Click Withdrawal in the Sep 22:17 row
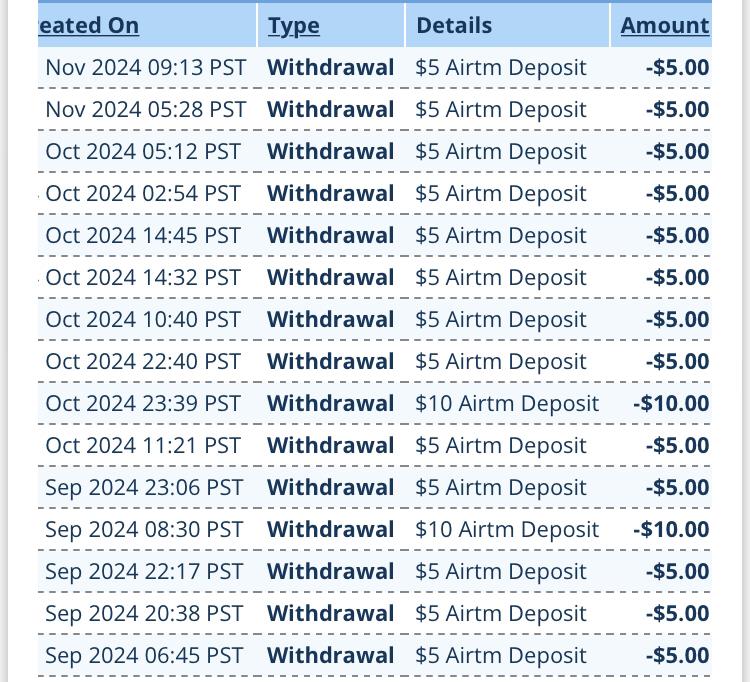Viewport: 750px width, 682px height. [331, 572]
